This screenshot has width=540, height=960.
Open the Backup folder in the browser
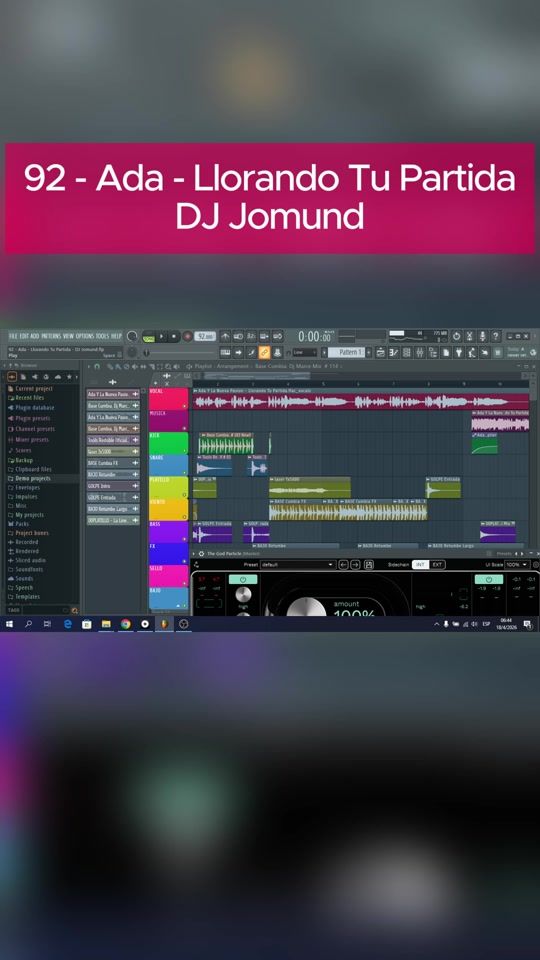coord(20,460)
